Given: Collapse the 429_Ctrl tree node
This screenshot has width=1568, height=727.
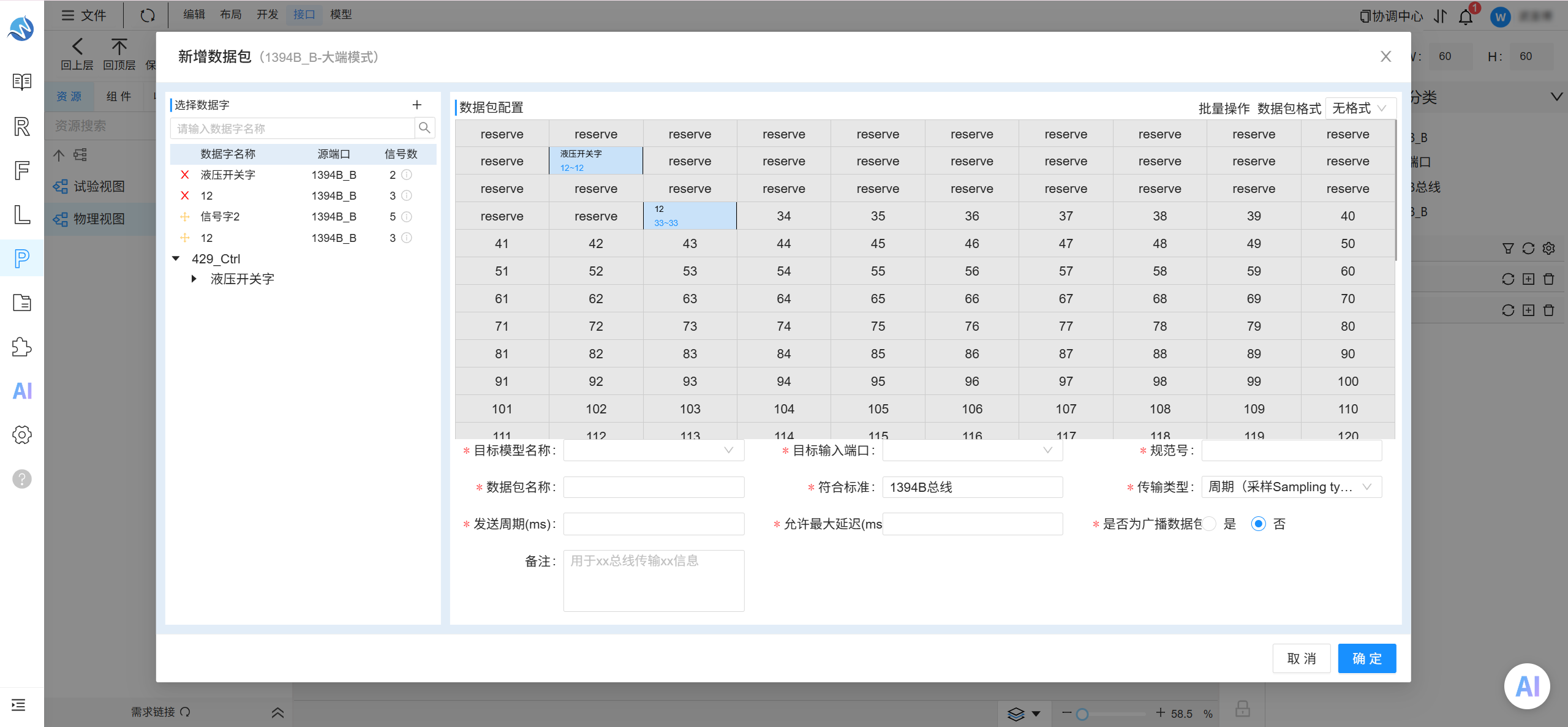Looking at the screenshot, I should pos(176,258).
